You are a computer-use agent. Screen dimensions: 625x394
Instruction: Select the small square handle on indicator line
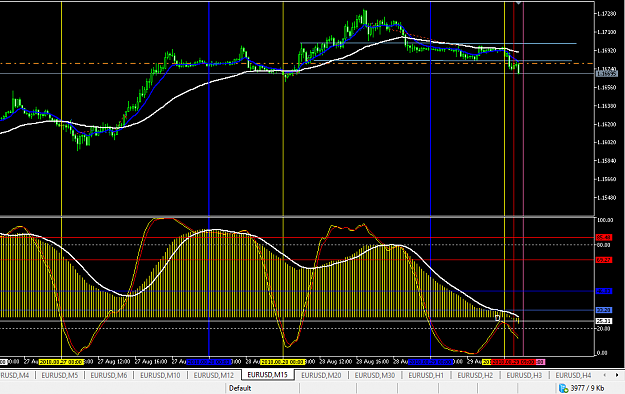coord(497,318)
